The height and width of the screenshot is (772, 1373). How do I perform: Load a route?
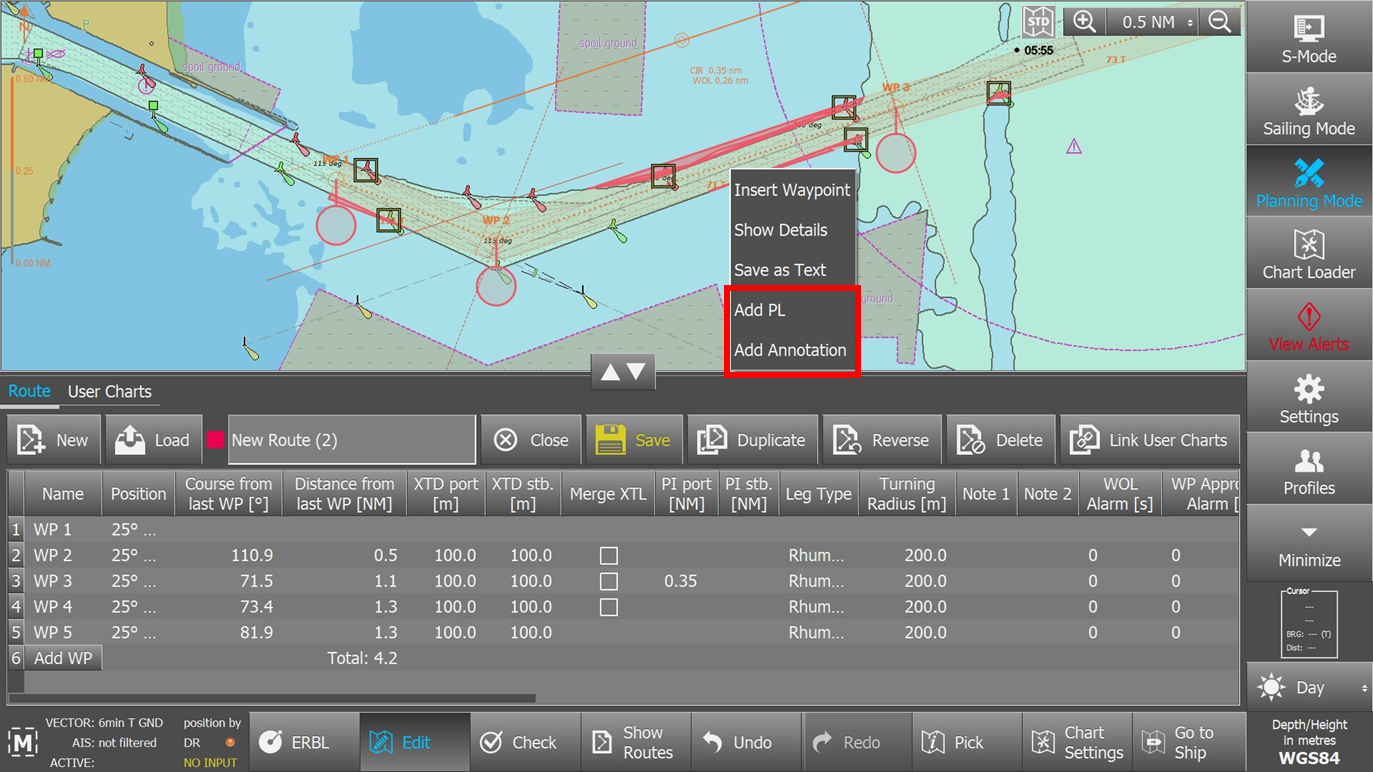tap(153, 440)
